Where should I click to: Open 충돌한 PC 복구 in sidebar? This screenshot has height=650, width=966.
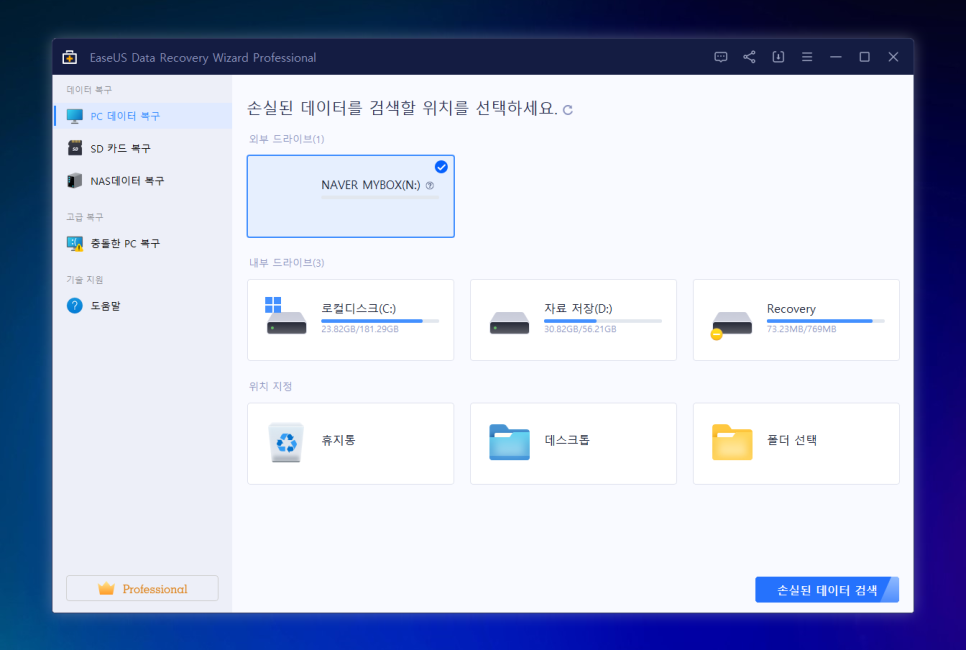click(x=143, y=243)
